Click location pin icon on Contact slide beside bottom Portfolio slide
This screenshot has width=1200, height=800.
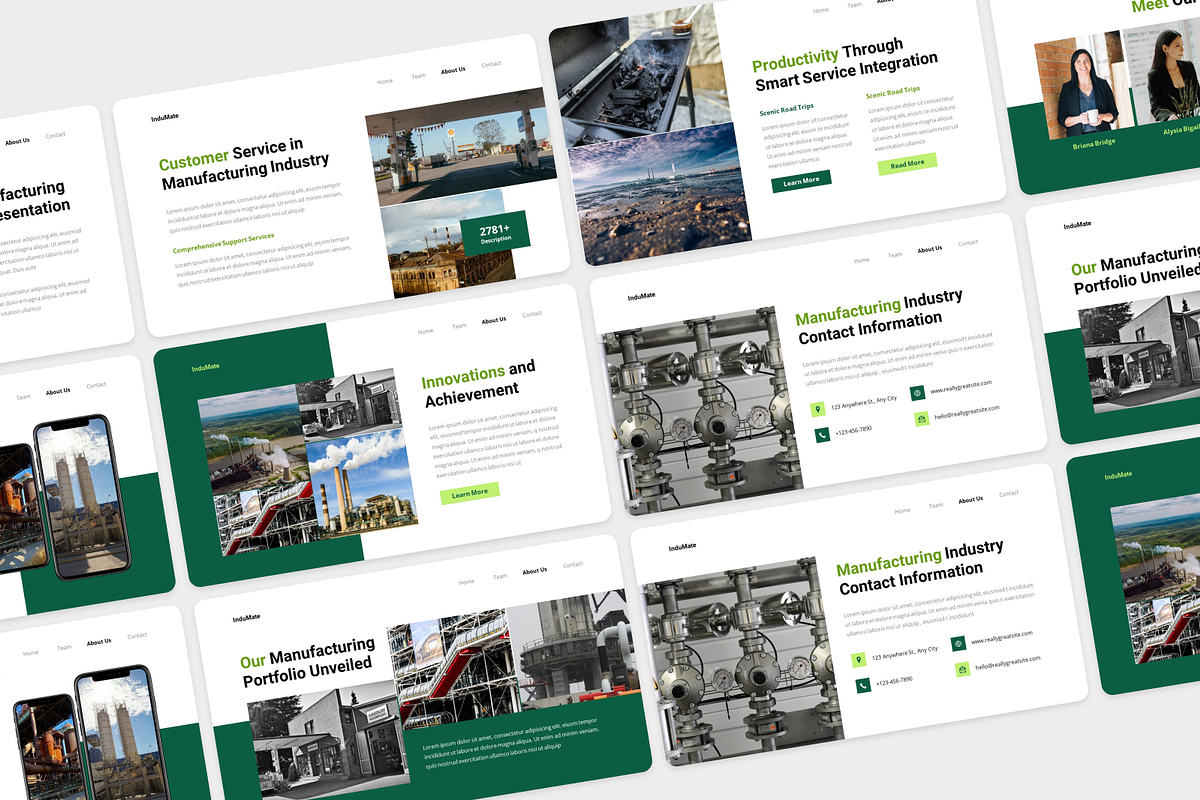point(859,659)
